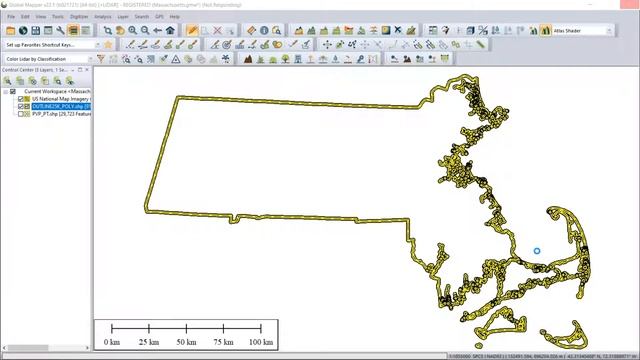The width and height of the screenshot is (640, 360).
Task: Open the Tools menu
Action: [x=58, y=17]
